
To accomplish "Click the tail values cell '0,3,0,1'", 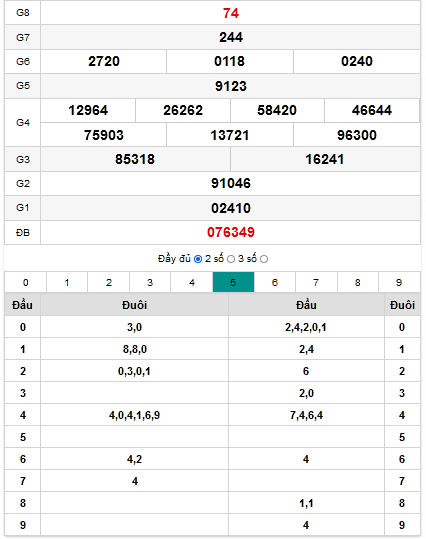I will (134, 371).
